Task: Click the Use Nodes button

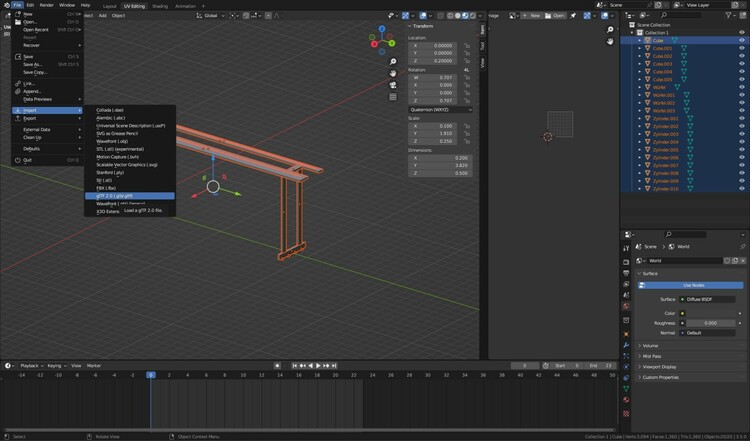Action: 692,285
